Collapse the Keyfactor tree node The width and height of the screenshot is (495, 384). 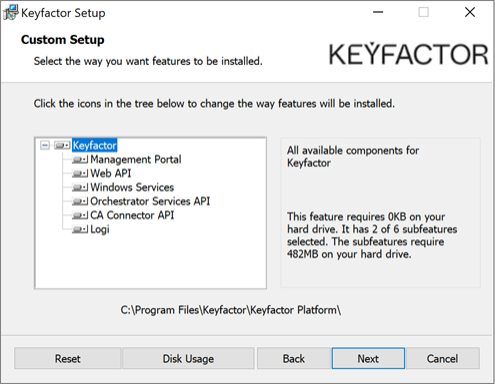pos(45,145)
